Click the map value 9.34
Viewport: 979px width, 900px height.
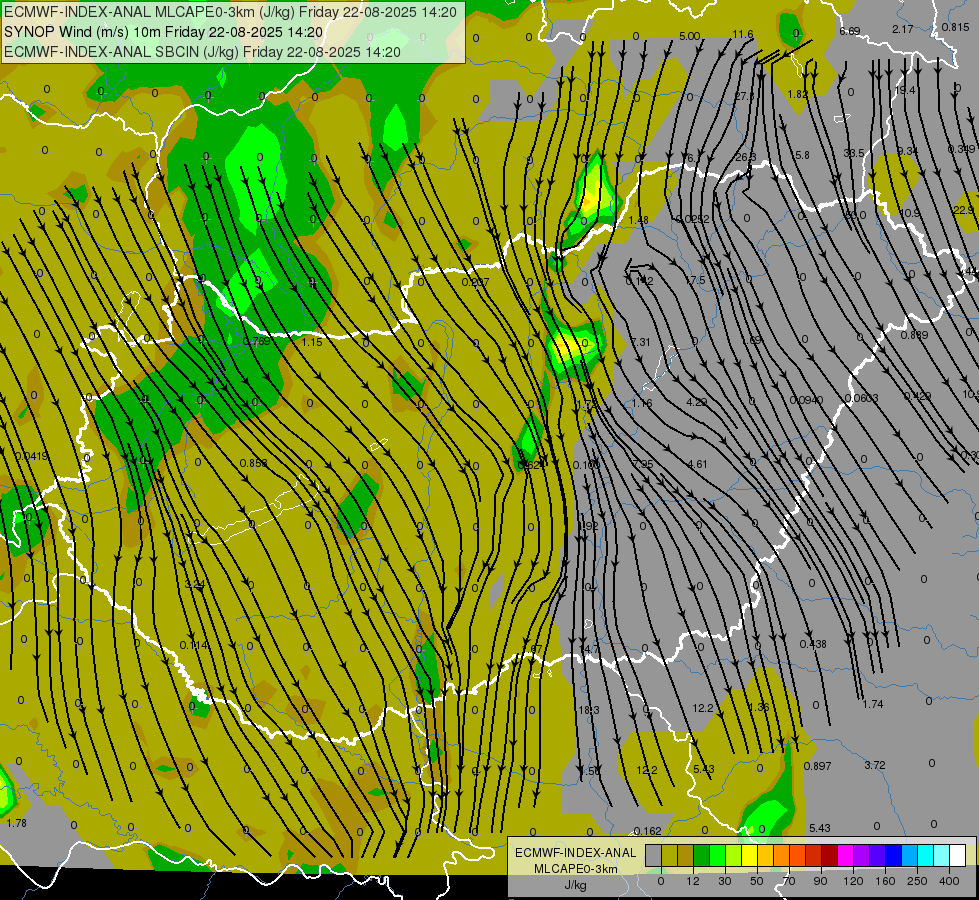[x=908, y=151]
